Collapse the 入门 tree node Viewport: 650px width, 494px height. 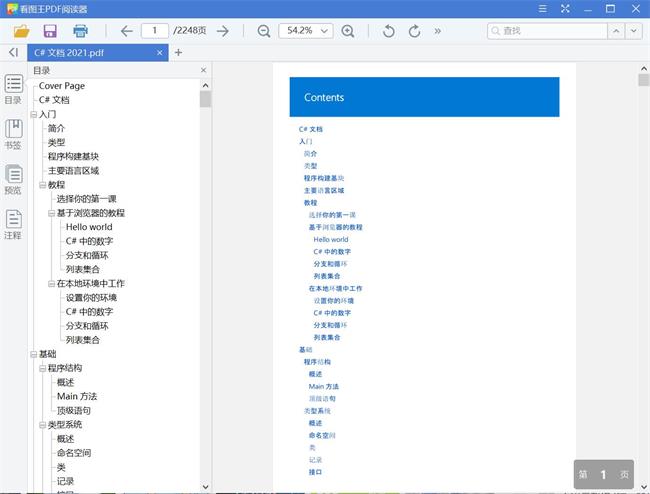[34, 114]
